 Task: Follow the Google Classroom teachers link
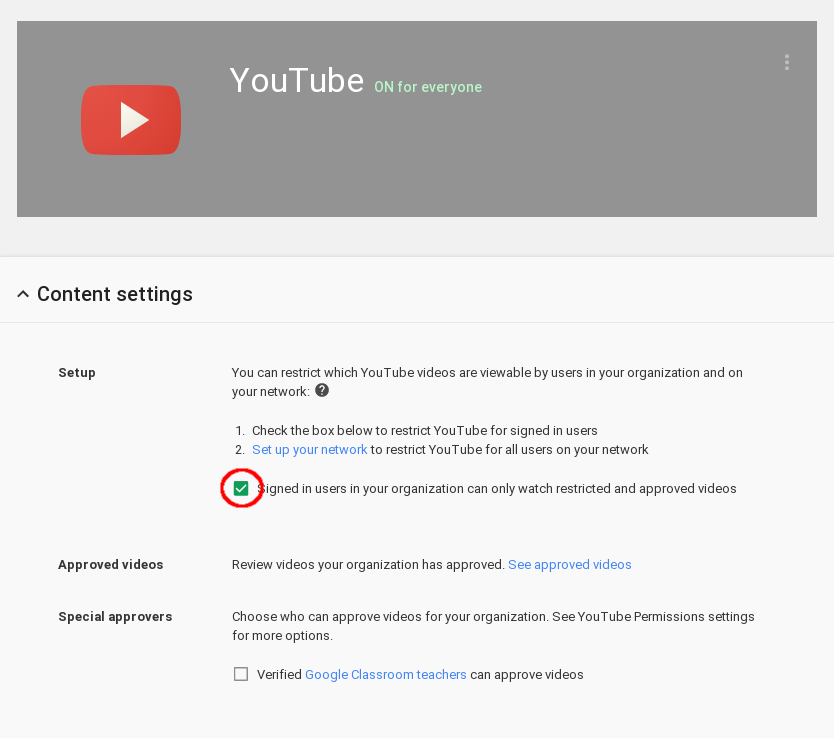tap(386, 675)
